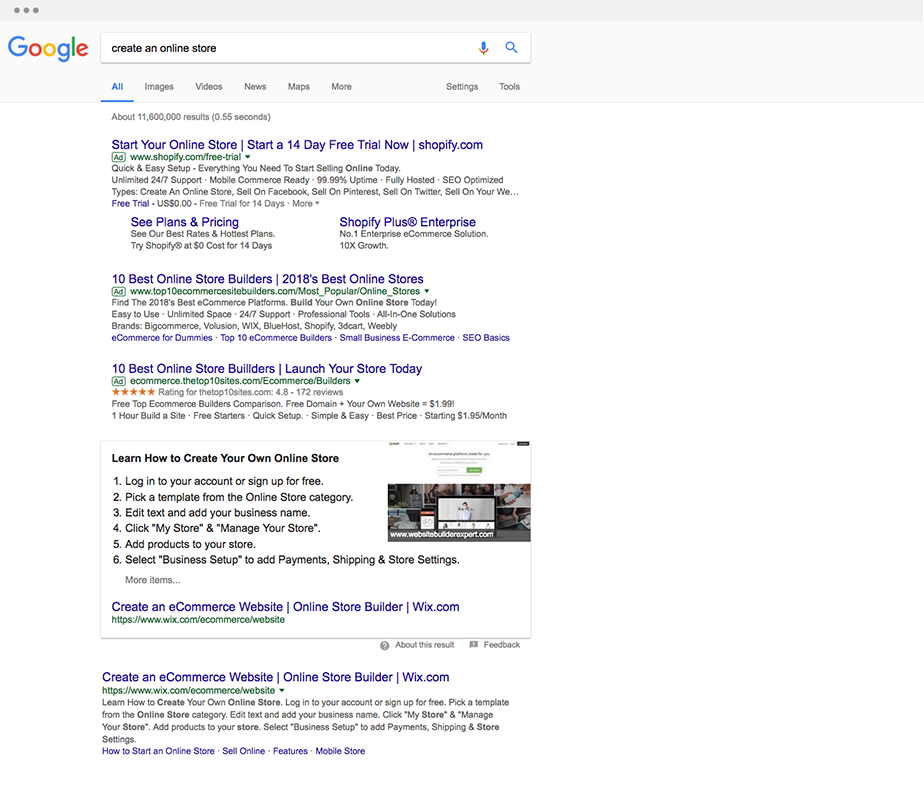
Task: Select the All results tab
Action: coord(117,87)
